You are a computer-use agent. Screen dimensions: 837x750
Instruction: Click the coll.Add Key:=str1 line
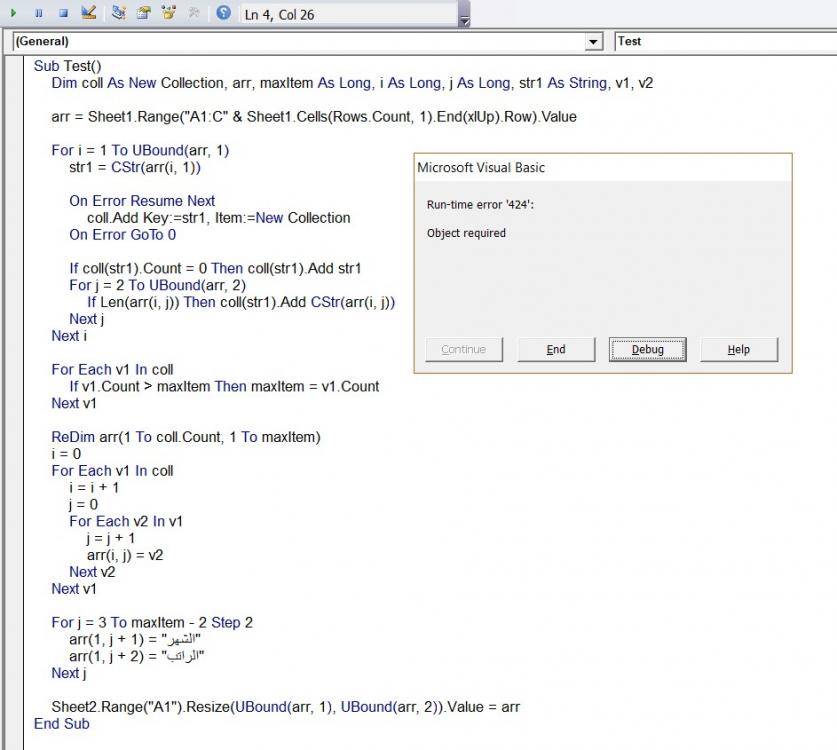[219, 218]
